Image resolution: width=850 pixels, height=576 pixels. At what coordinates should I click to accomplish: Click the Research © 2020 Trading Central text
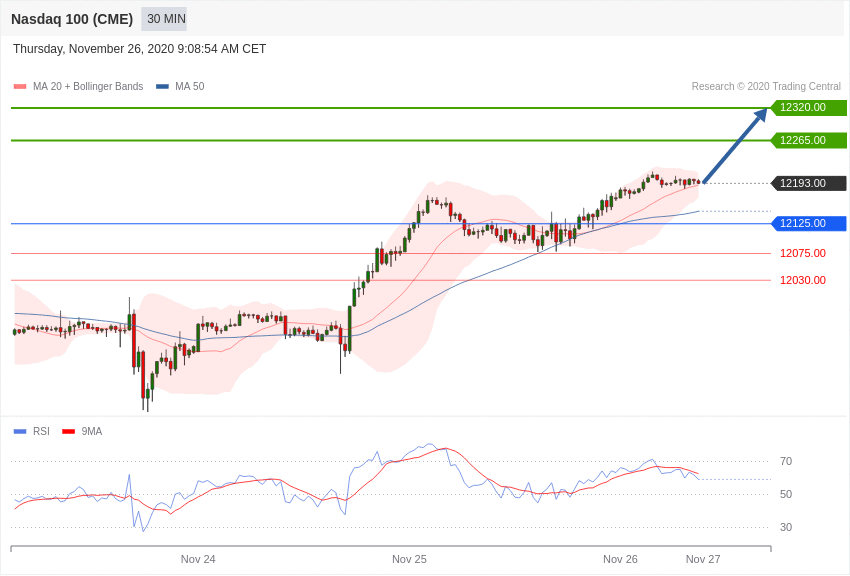pos(766,87)
